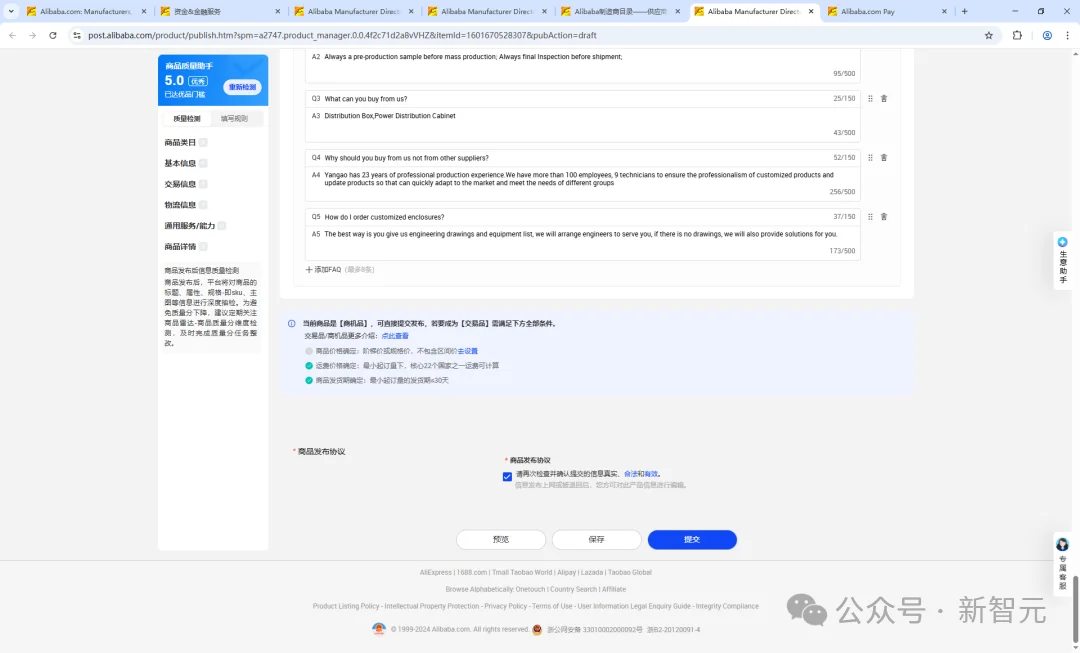The image size is (1080, 653).
Task: Click the 保存 save button
Action: (596, 540)
